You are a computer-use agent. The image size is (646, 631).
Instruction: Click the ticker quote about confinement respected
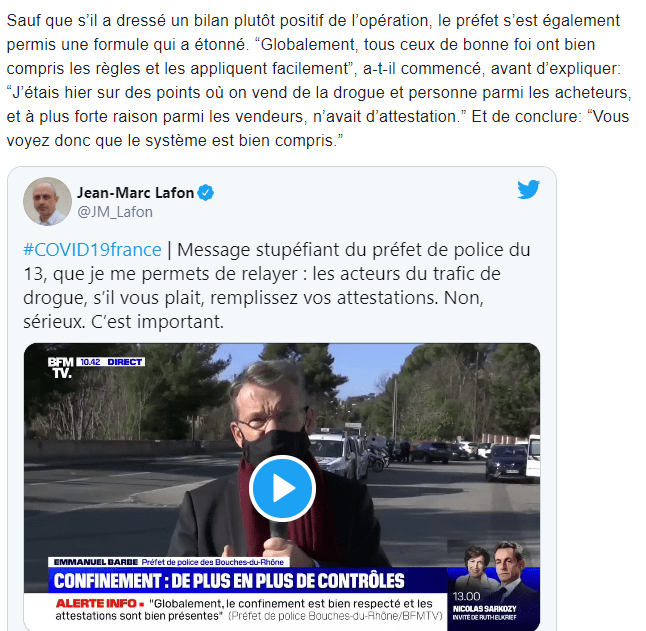click(248, 610)
